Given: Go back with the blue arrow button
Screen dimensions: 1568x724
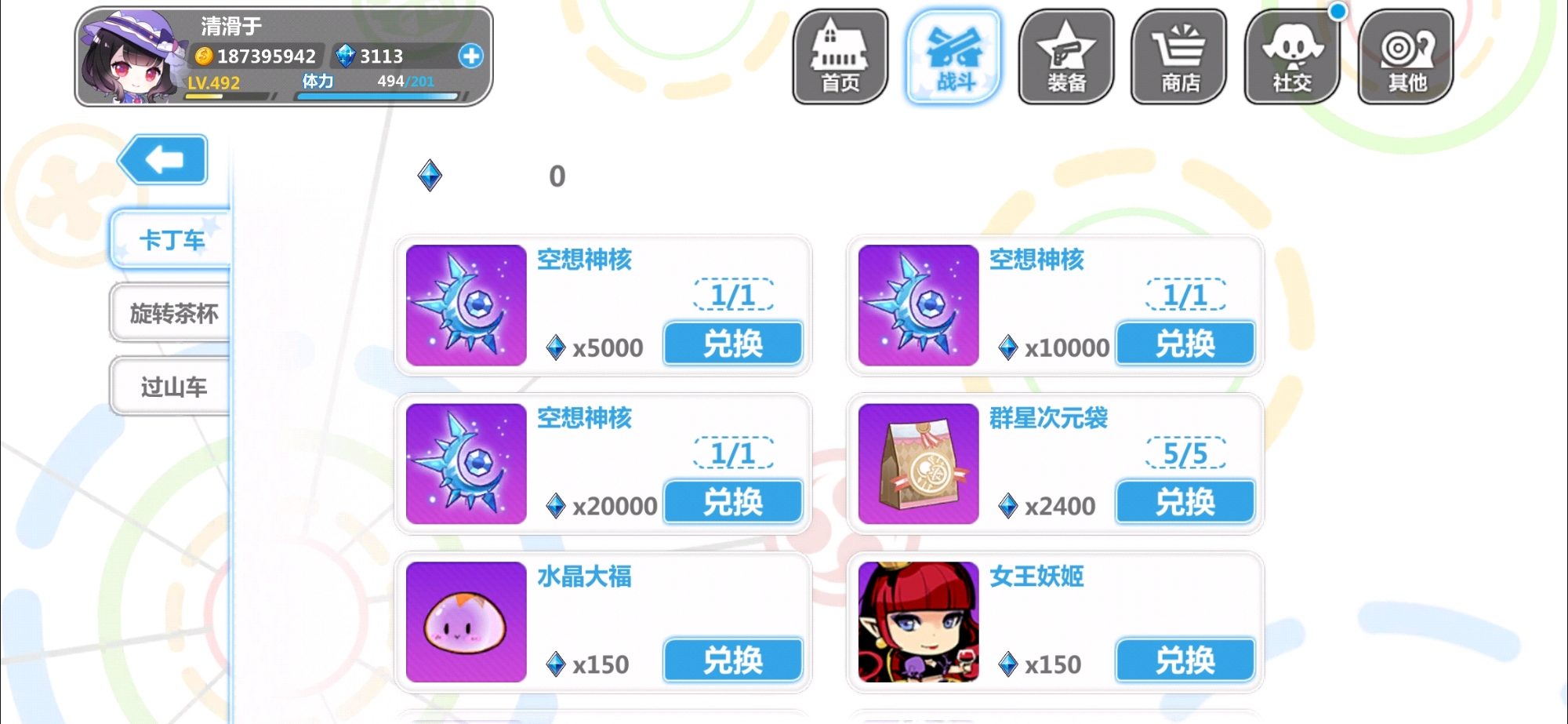Looking at the screenshot, I should pyautogui.click(x=164, y=160).
